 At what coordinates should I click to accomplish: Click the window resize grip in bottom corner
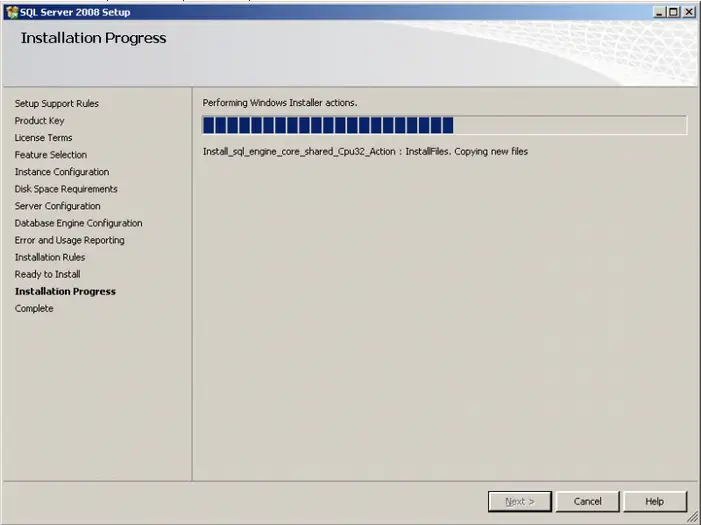pyautogui.click(x=693, y=517)
